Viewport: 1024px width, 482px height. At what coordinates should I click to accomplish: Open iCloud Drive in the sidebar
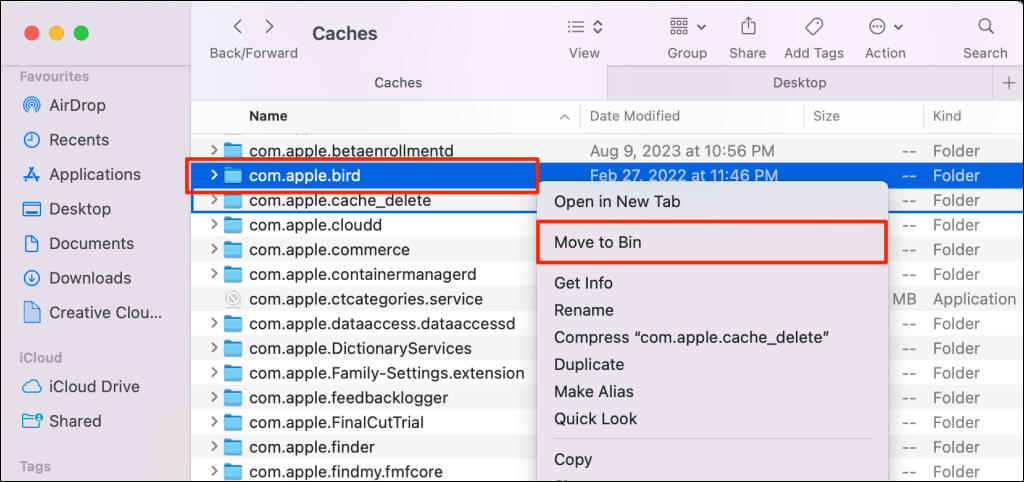(x=94, y=387)
